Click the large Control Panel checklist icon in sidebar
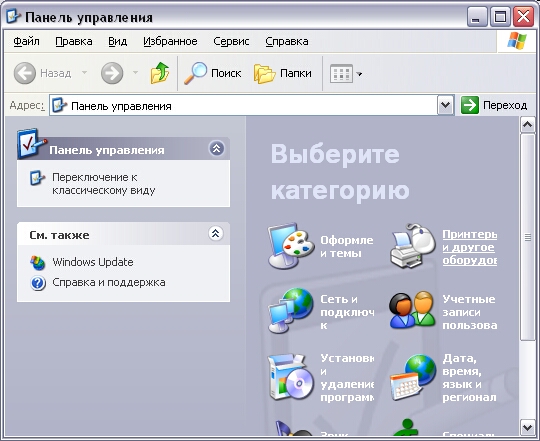The width and height of the screenshot is (540, 441). click(32, 144)
